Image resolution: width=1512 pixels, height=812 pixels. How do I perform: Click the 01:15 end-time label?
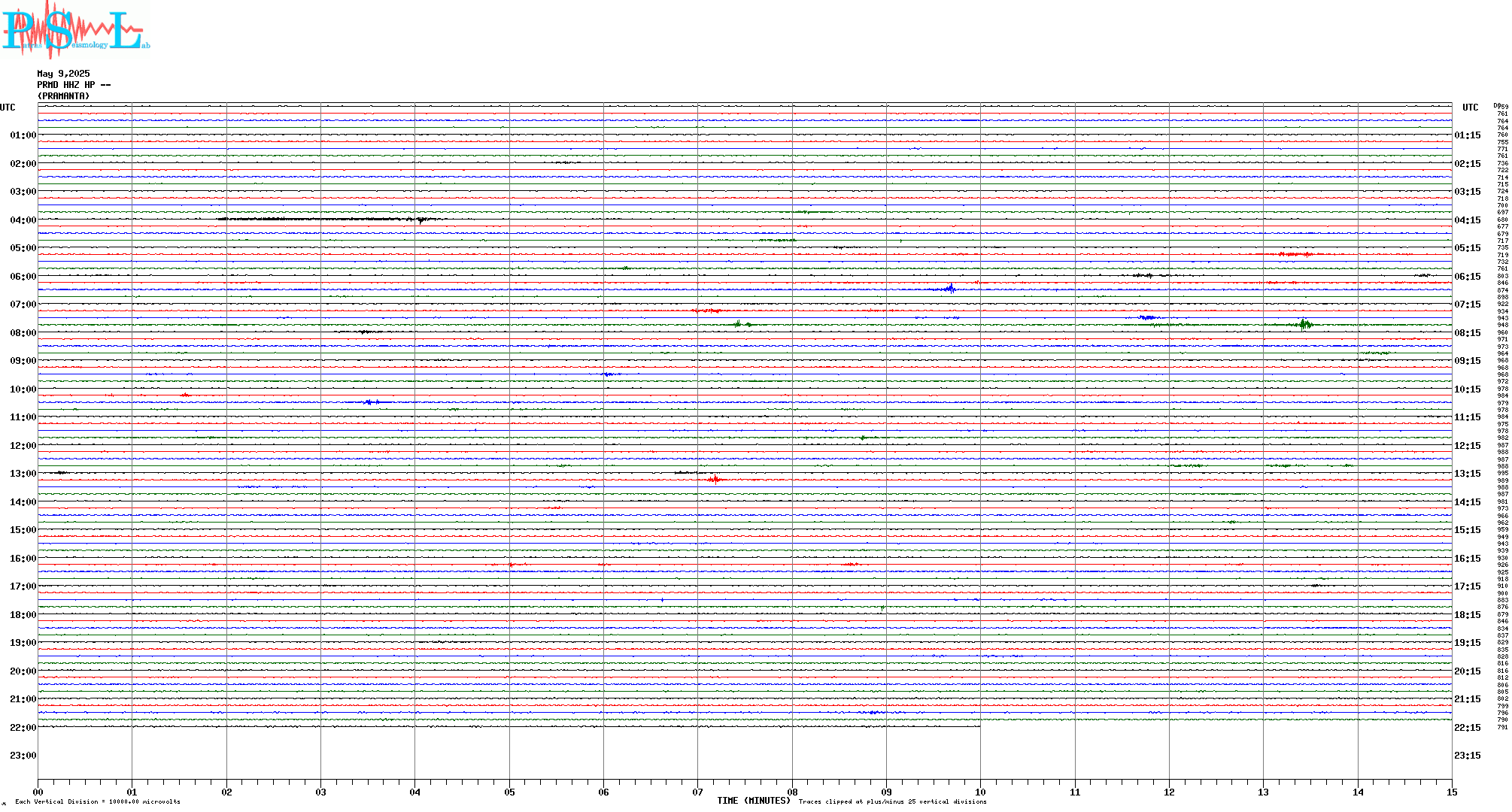[1468, 135]
